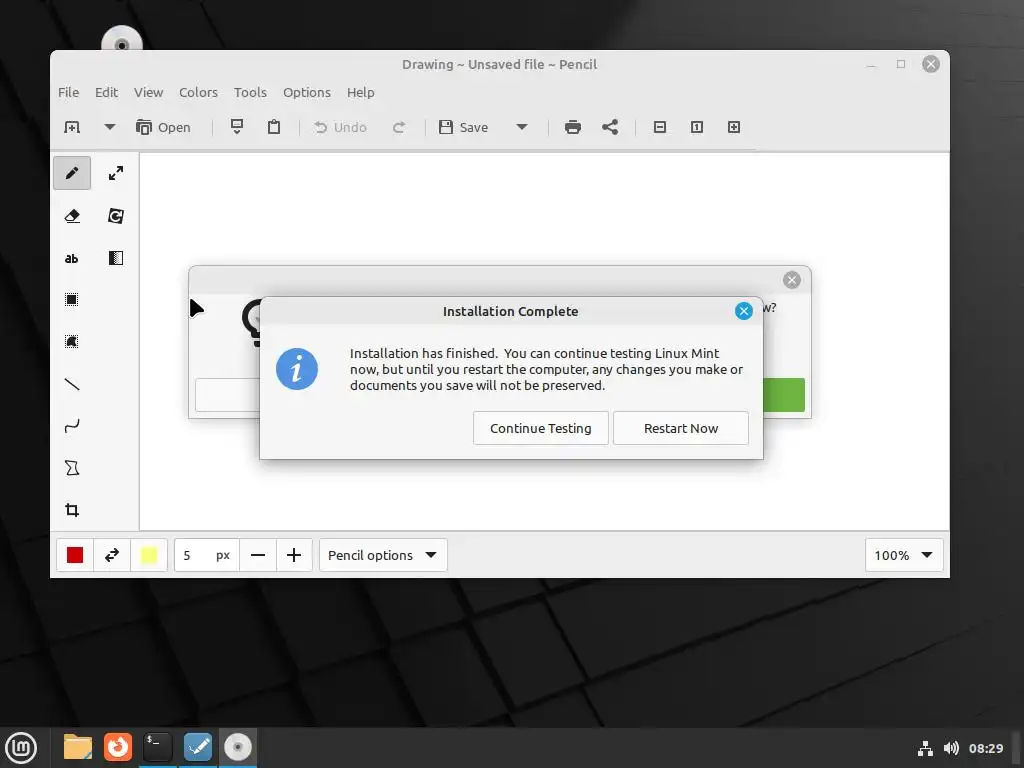Open the 100% zoom dropdown

coord(904,555)
